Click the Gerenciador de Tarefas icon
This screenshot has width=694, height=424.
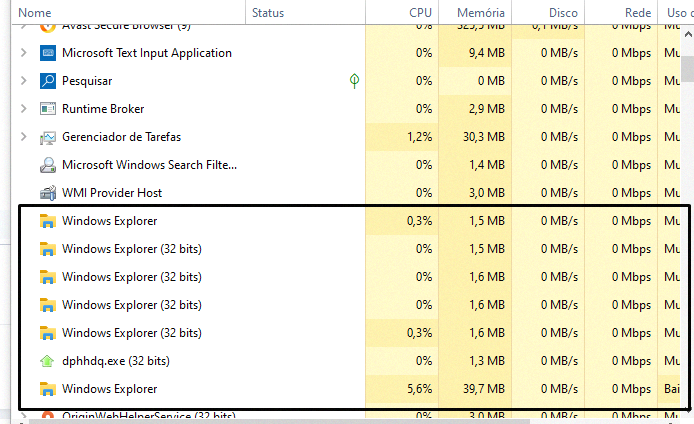[48, 137]
